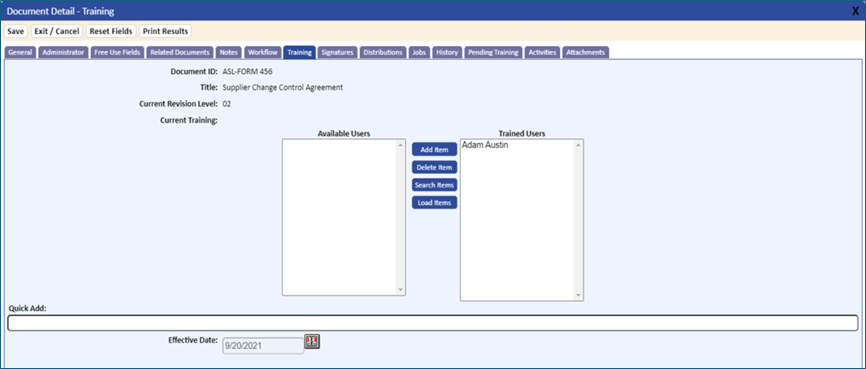This screenshot has width=866, height=369.
Task: Switch to the Workflow tab
Action: 262,52
